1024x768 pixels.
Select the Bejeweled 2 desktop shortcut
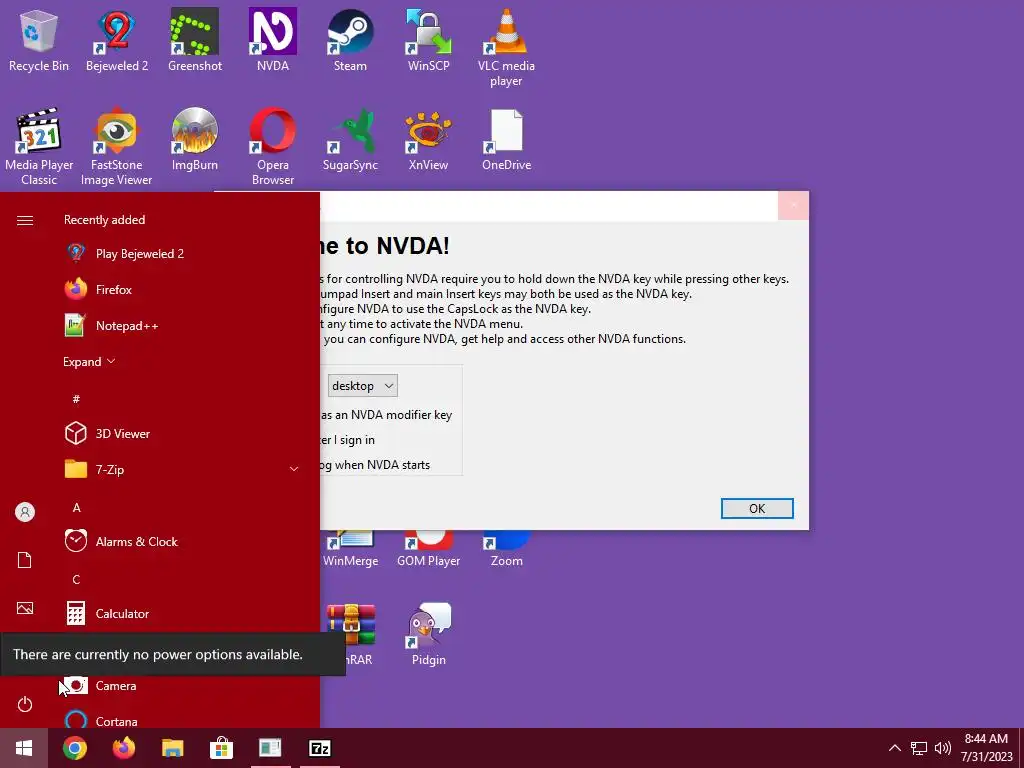[x=117, y=40]
